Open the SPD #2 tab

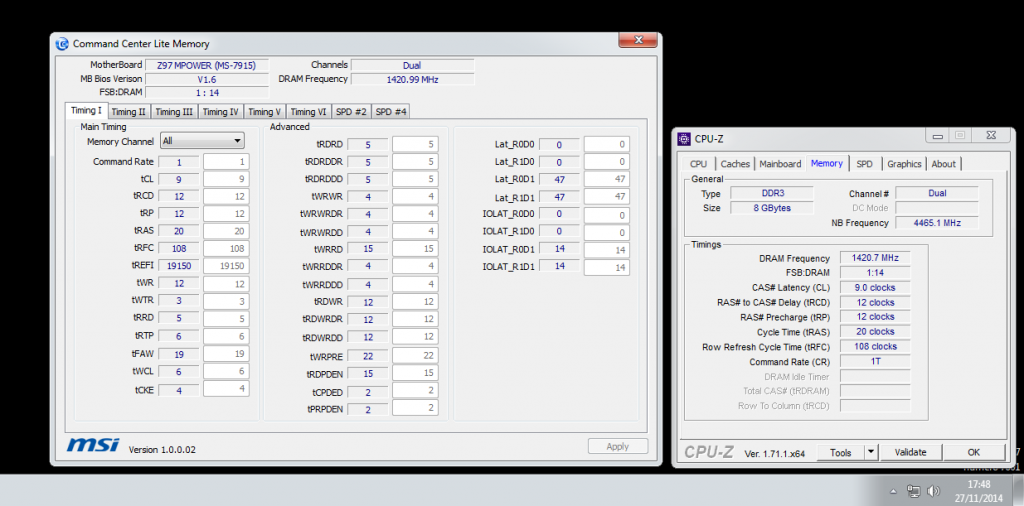click(x=351, y=112)
